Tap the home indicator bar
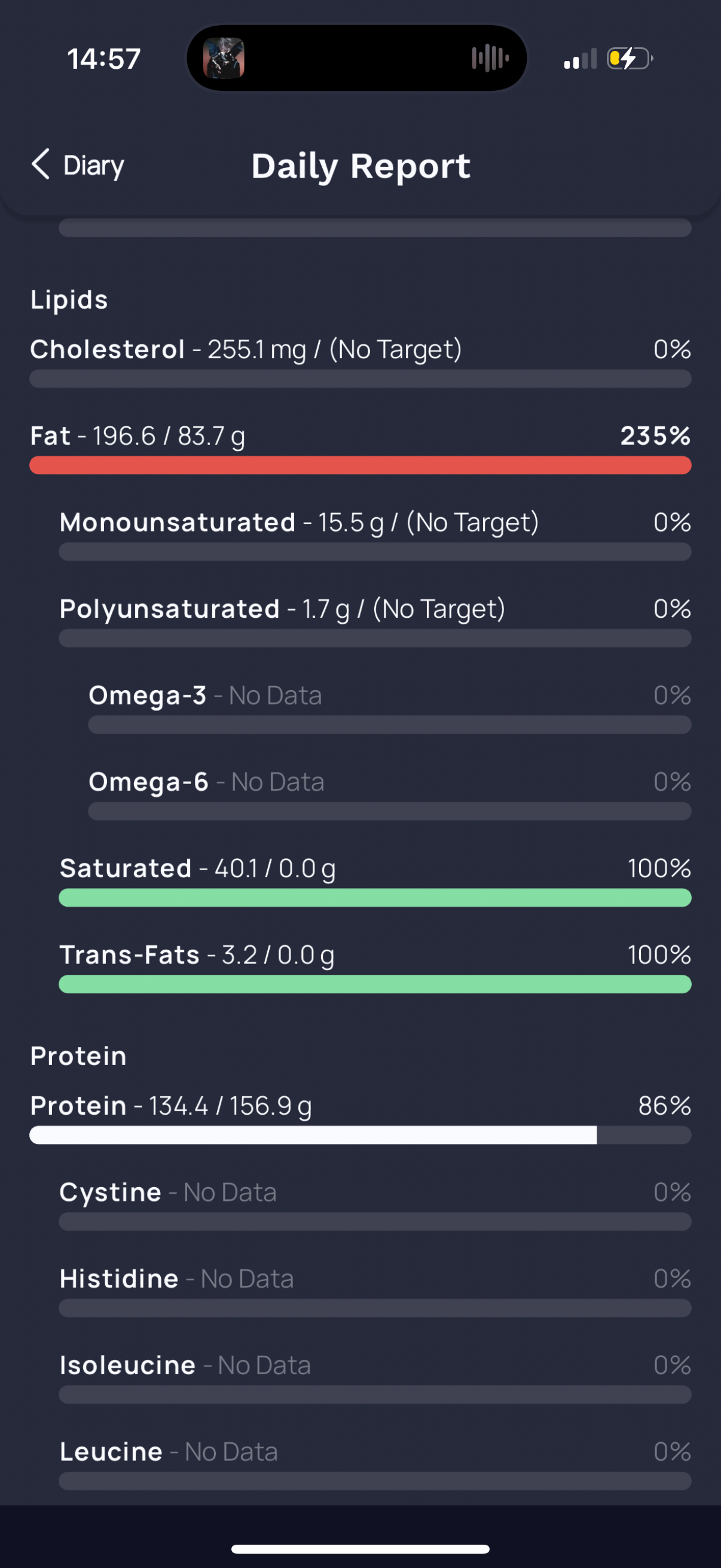The image size is (721, 1568). click(x=360, y=1548)
